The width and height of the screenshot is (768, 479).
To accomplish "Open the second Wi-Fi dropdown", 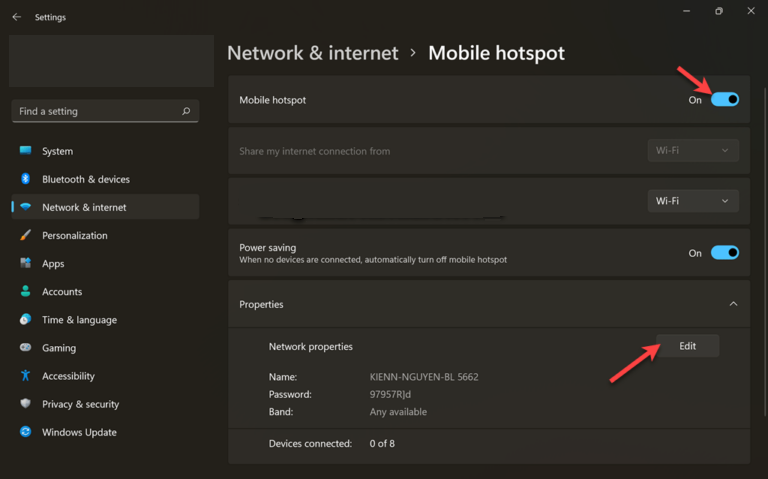I will (x=693, y=201).
